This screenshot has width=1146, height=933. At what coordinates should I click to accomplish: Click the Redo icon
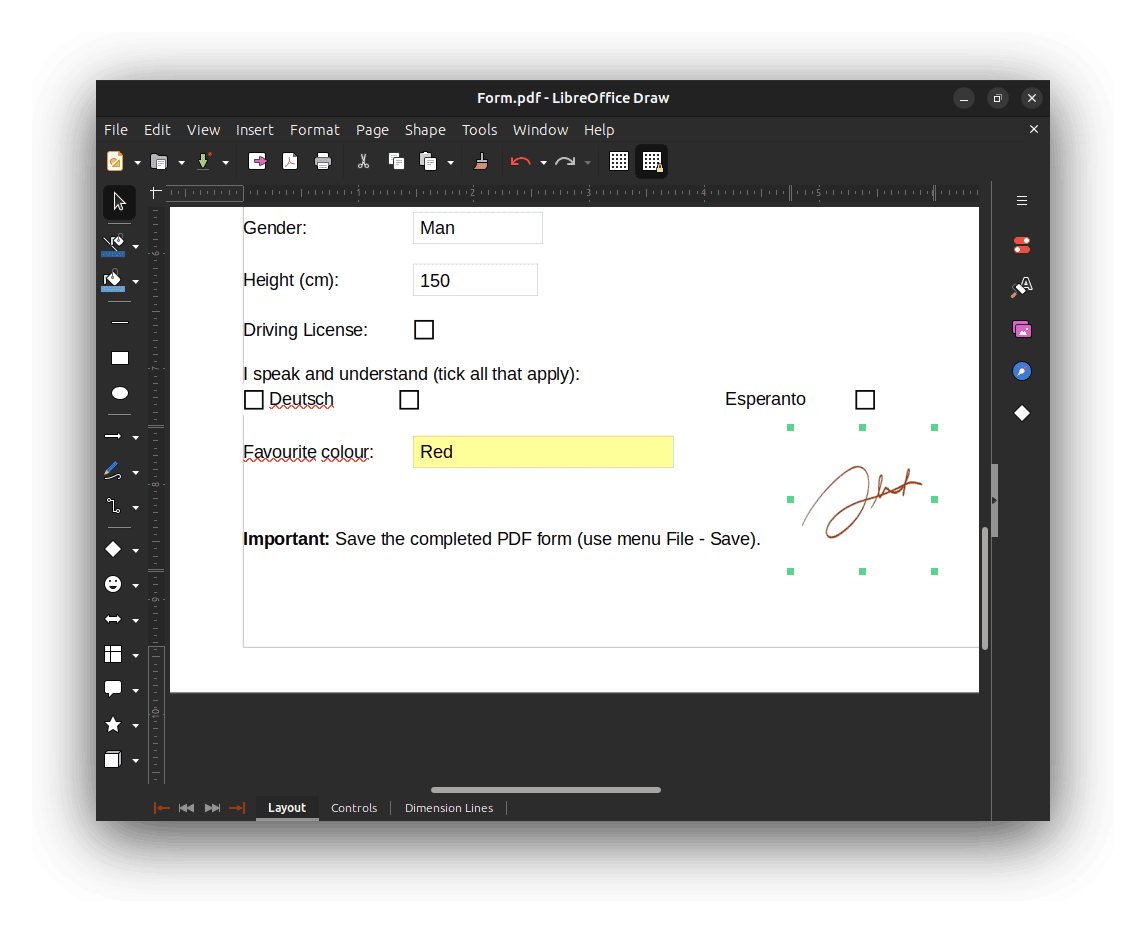pyautogui.click(x=565, y=161)
